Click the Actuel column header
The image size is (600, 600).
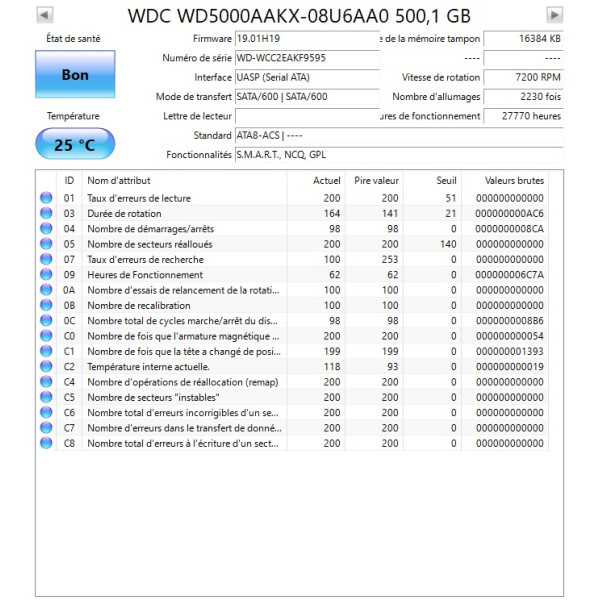[316, 181]
